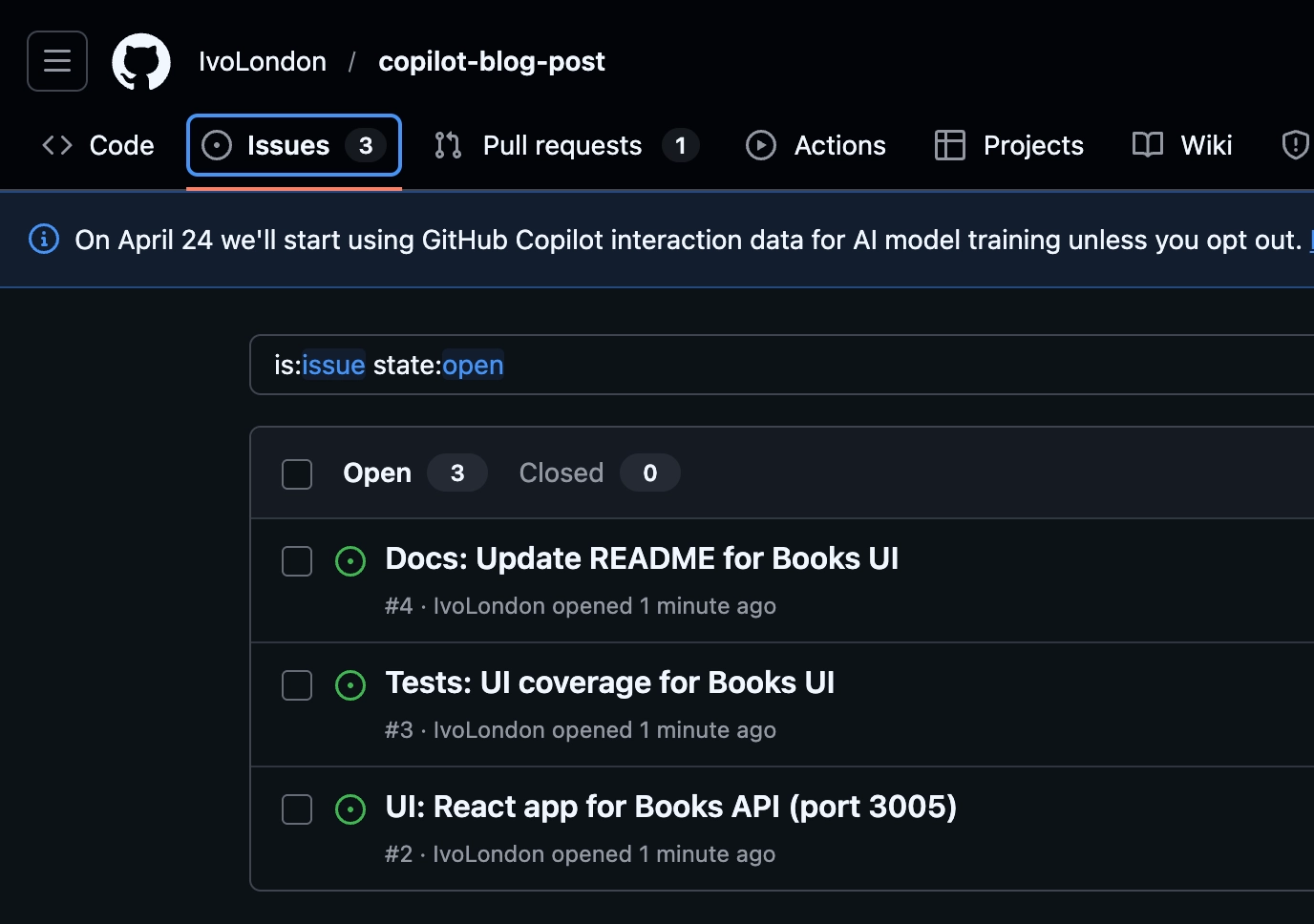The image size is (1314, 924).
Task: Click the Pull requests counter badge showing 1
Action: click(x=681, y=145)
